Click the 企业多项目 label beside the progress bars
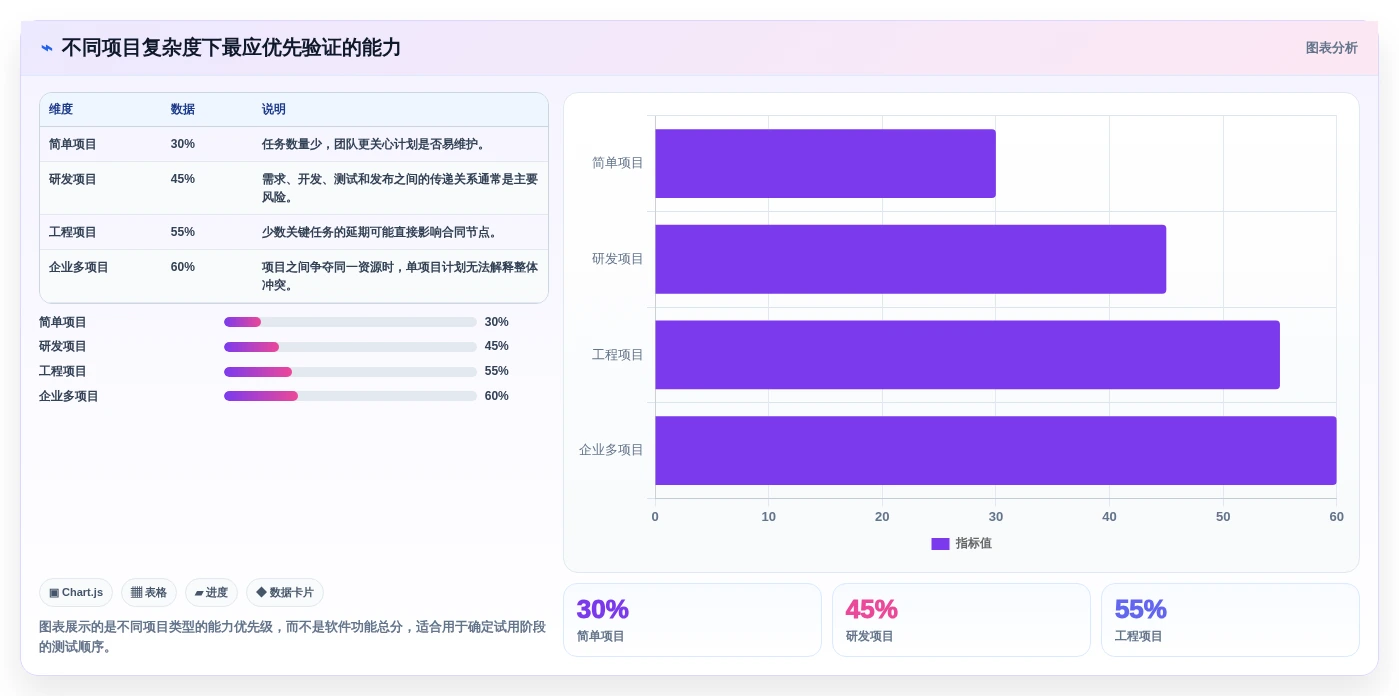 (69, 396)
